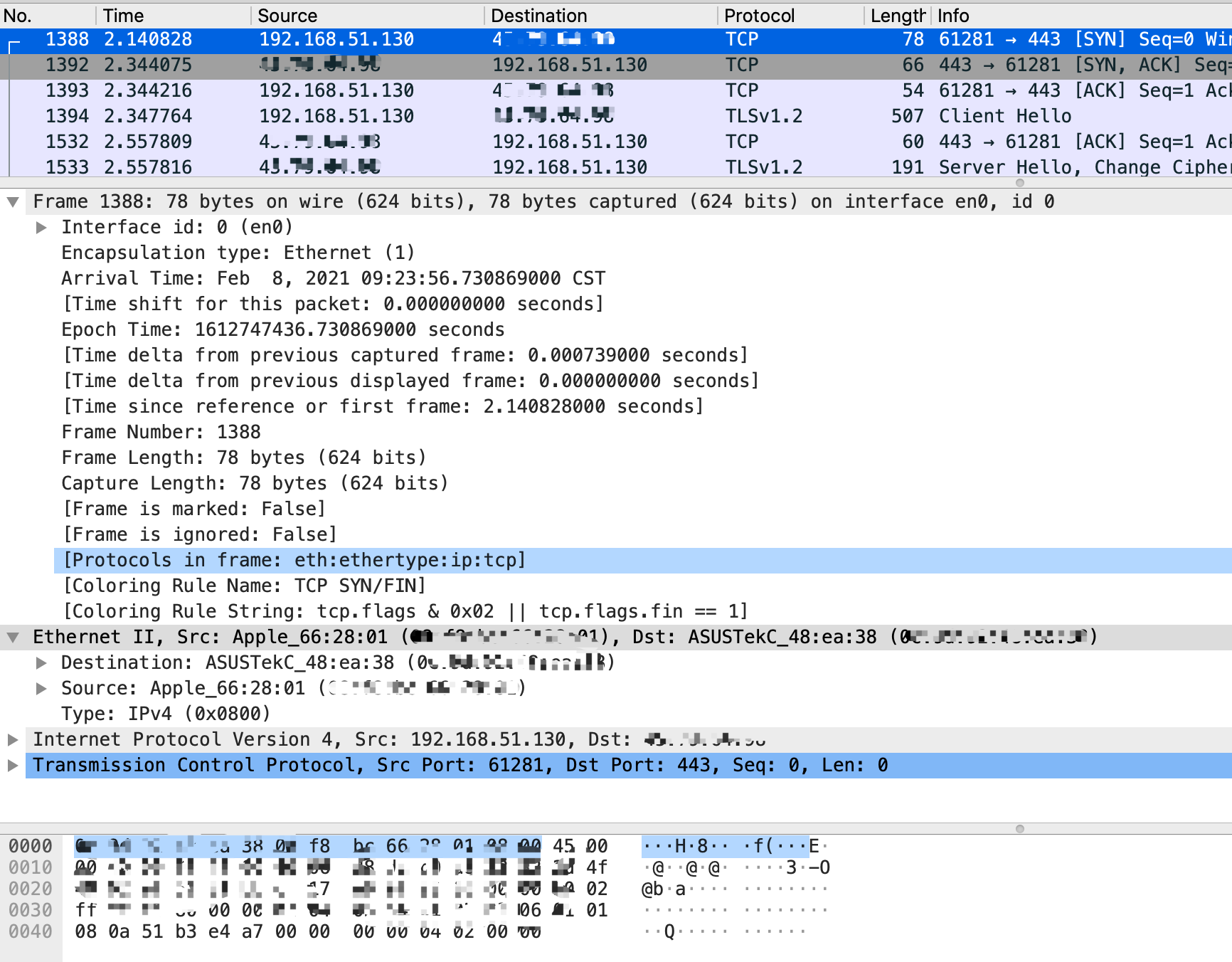1232x962 pixels.
Task: Expand the Ethernet Source Apple_66:28:01 node
Action: [x=41, y=689]
